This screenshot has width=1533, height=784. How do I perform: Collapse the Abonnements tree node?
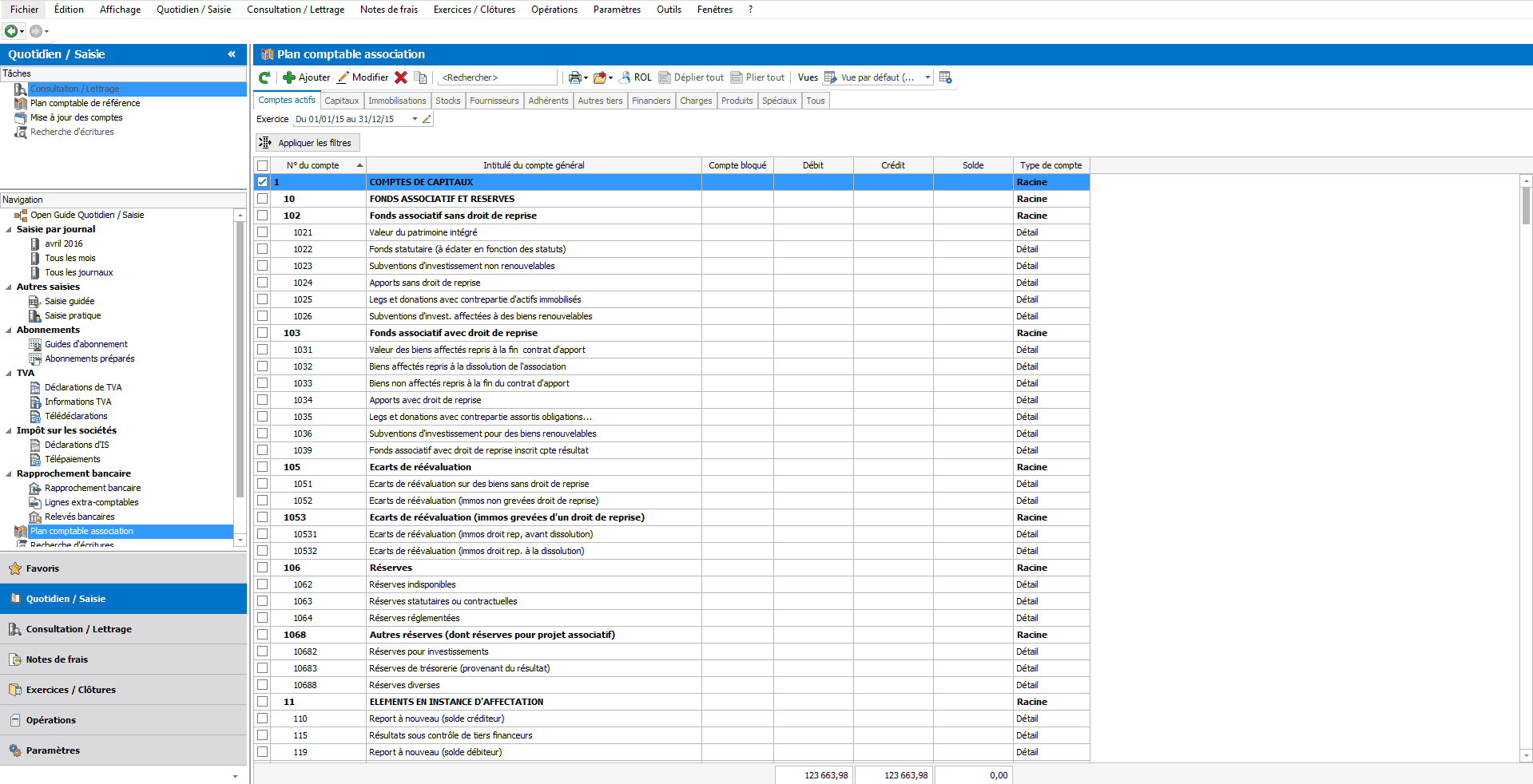point(9,330)
